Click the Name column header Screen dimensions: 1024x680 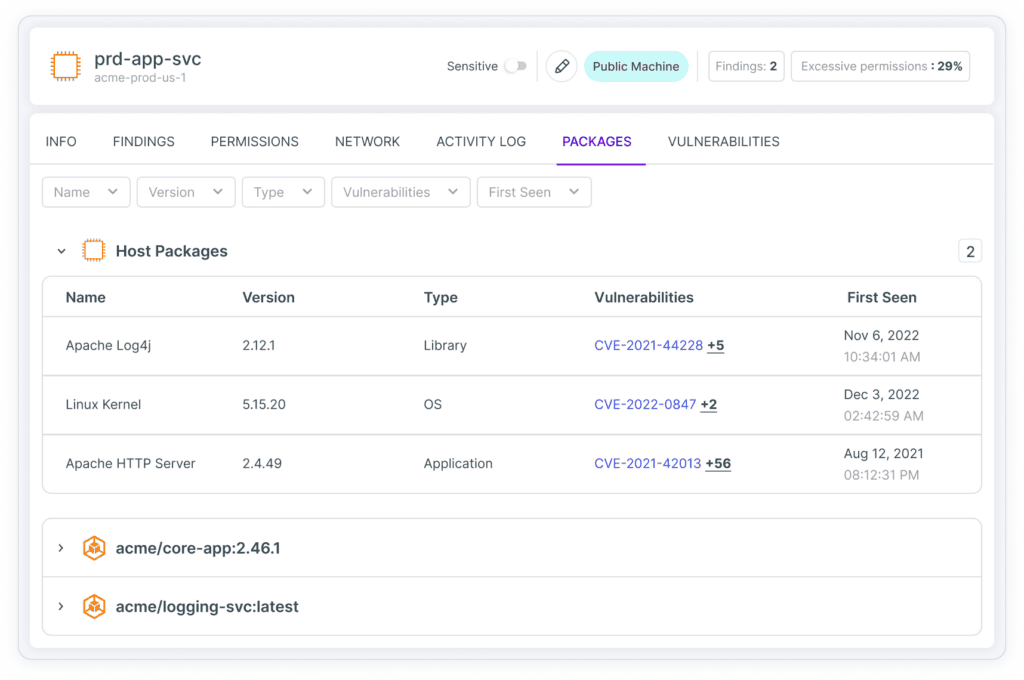tap(86, 297)
